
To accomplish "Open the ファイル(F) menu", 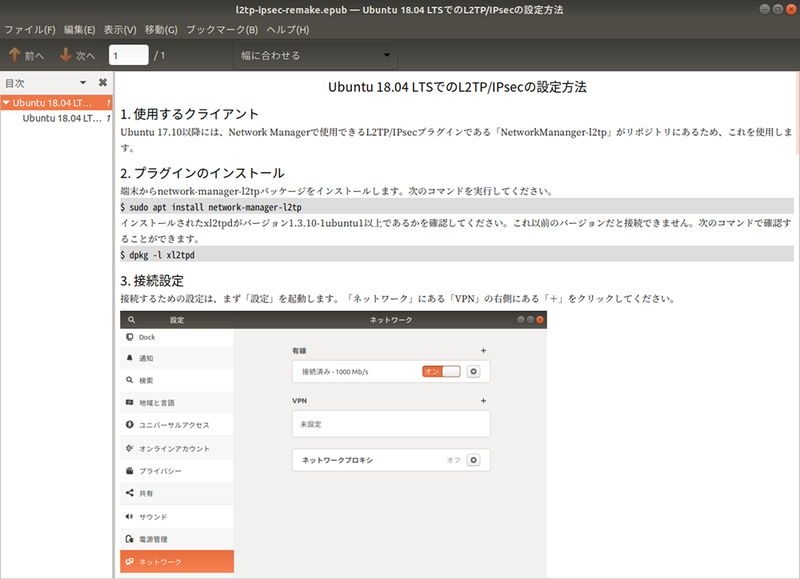I will click(30, 29).
